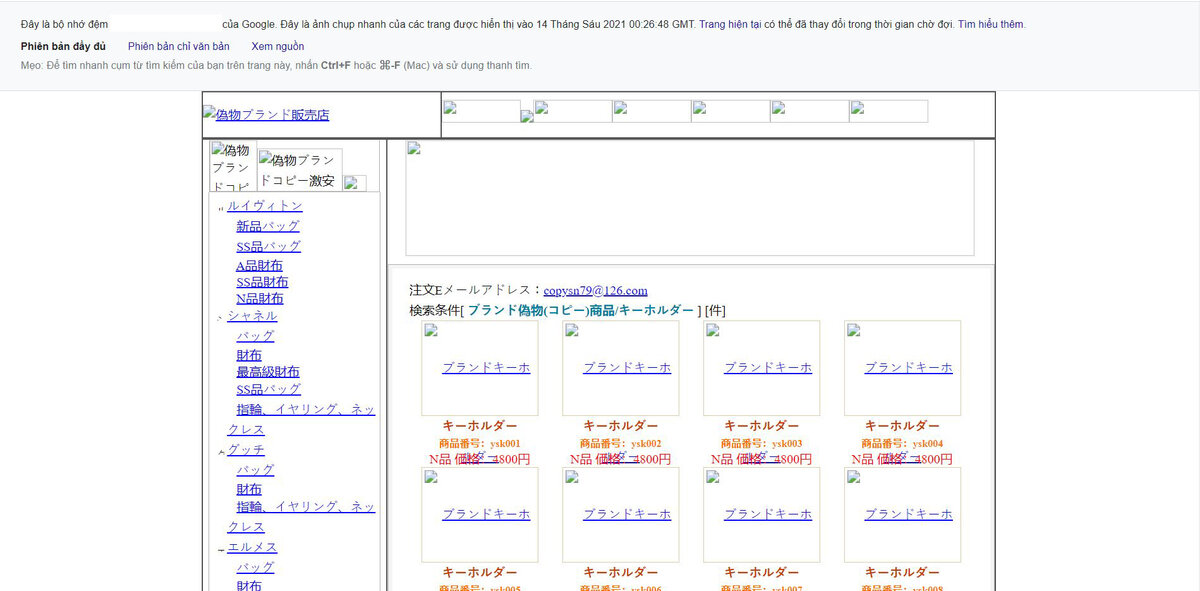Open the 最高級財布 link
Viewport: 1200px width, 591px height.
pyautogui.click(x=268, y=372)
